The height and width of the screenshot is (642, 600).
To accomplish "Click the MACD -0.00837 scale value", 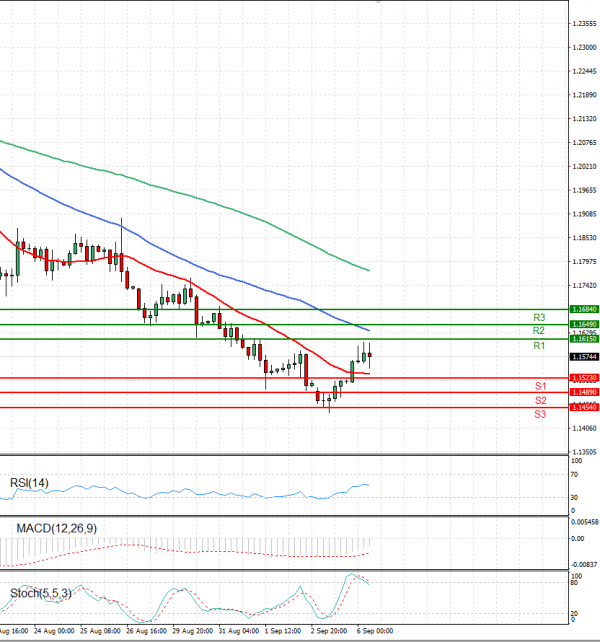I will point(584,565).
